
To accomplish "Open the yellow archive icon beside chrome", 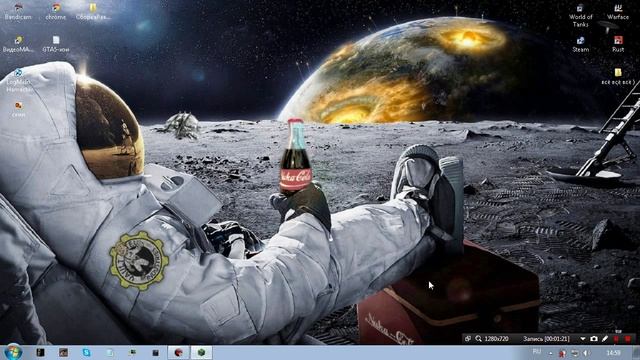I will tap(93, 11).
